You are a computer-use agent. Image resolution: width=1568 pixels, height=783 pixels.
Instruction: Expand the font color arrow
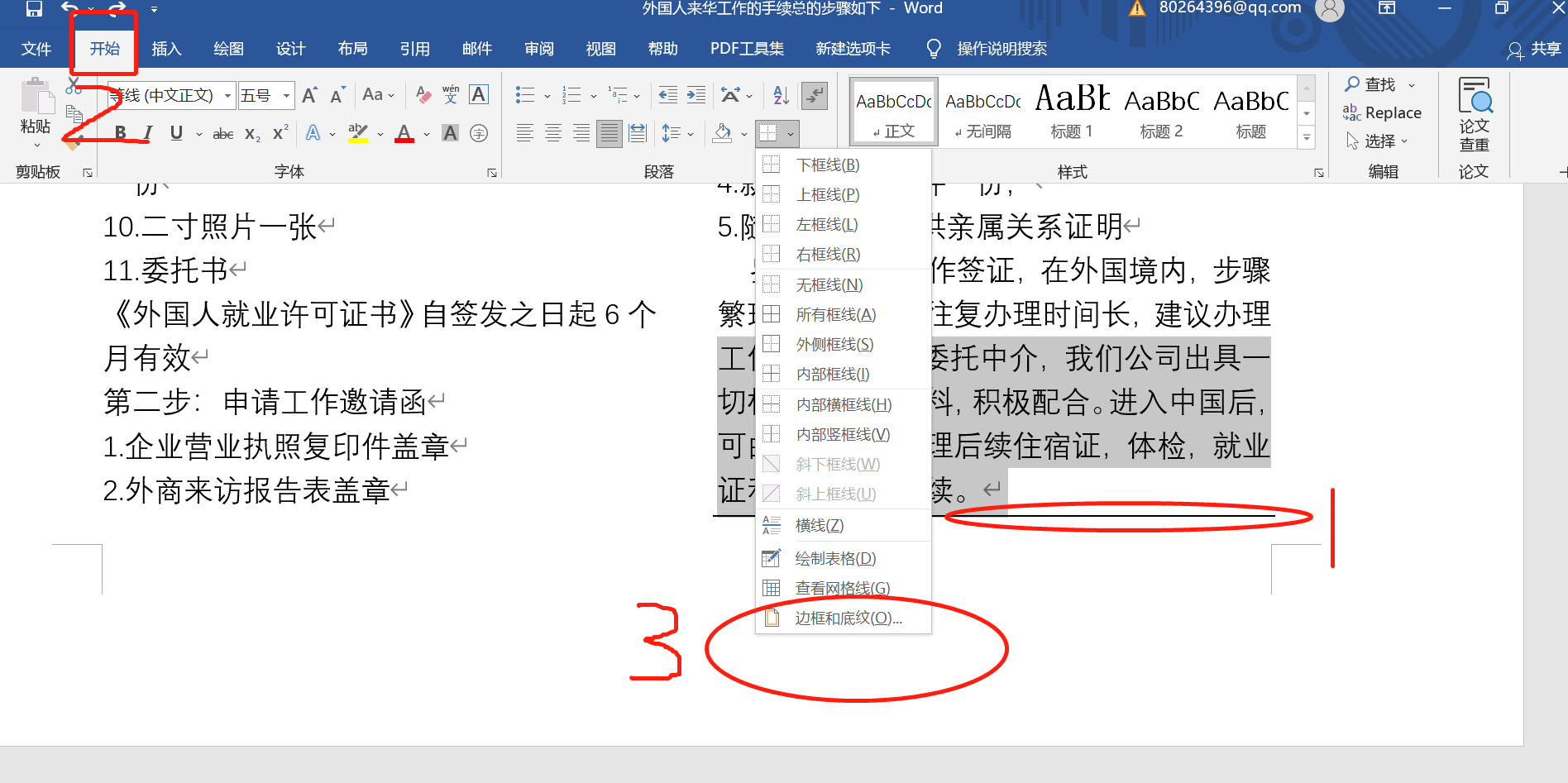pyautogui.click(x=426, y=133)
